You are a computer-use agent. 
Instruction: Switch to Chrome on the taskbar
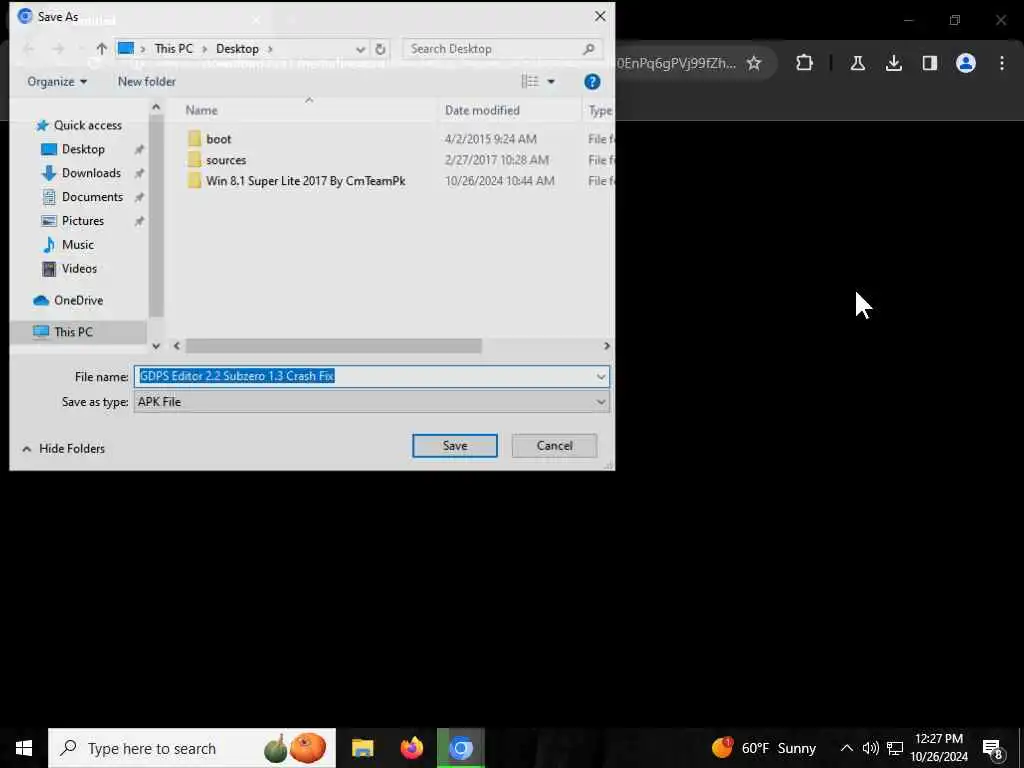tap(460, 748)
